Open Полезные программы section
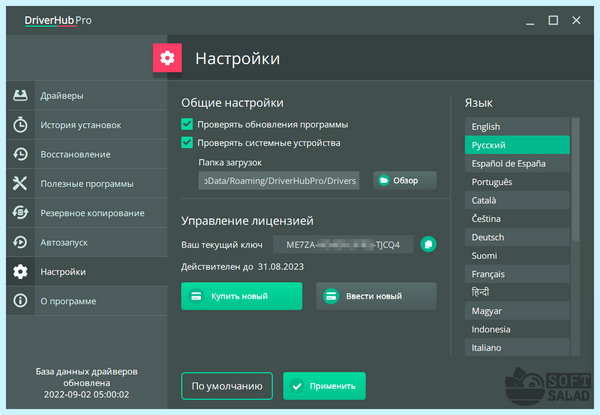Viewport: 600px width, 415px height. pos(87,184)
